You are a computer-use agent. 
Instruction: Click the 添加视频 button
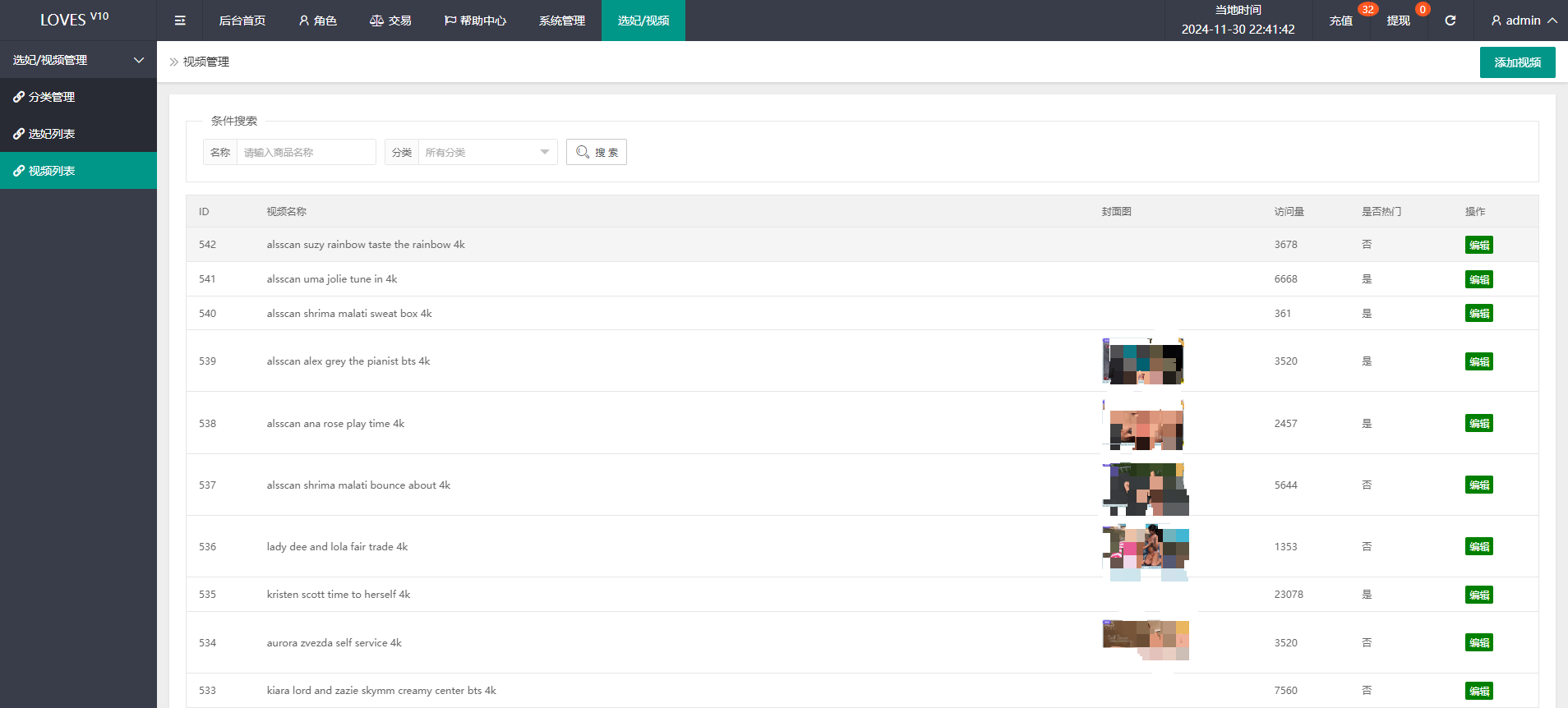[x=1517, y=62]
